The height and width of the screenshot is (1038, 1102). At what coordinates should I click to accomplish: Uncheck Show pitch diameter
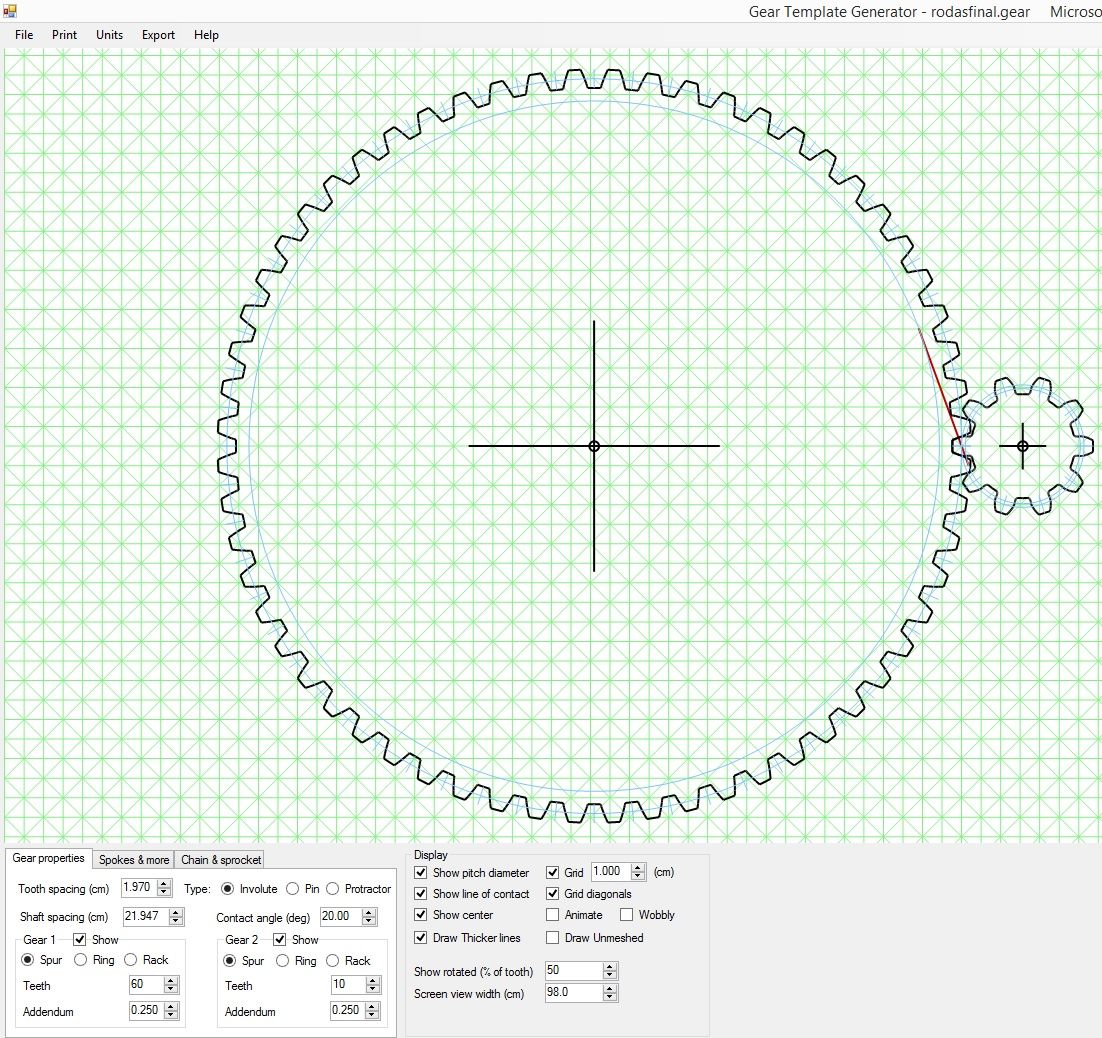420,873
